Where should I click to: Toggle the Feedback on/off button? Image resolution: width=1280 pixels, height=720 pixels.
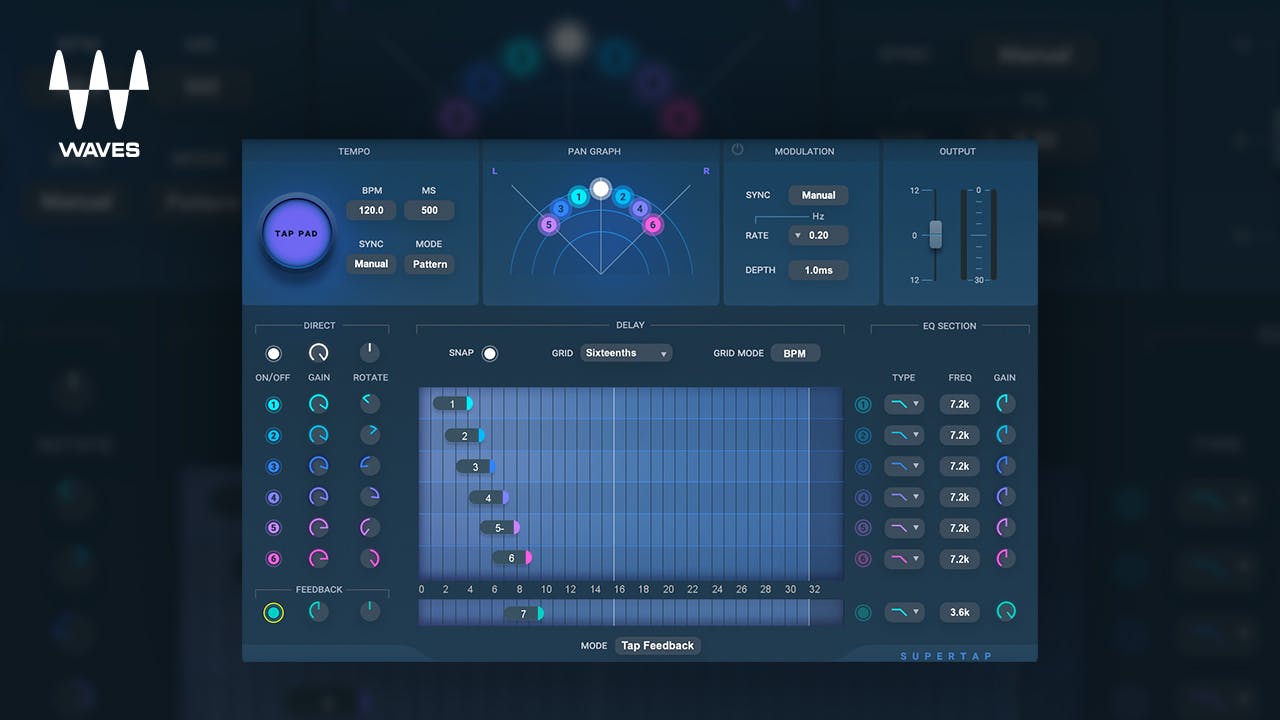pos(273,613)
